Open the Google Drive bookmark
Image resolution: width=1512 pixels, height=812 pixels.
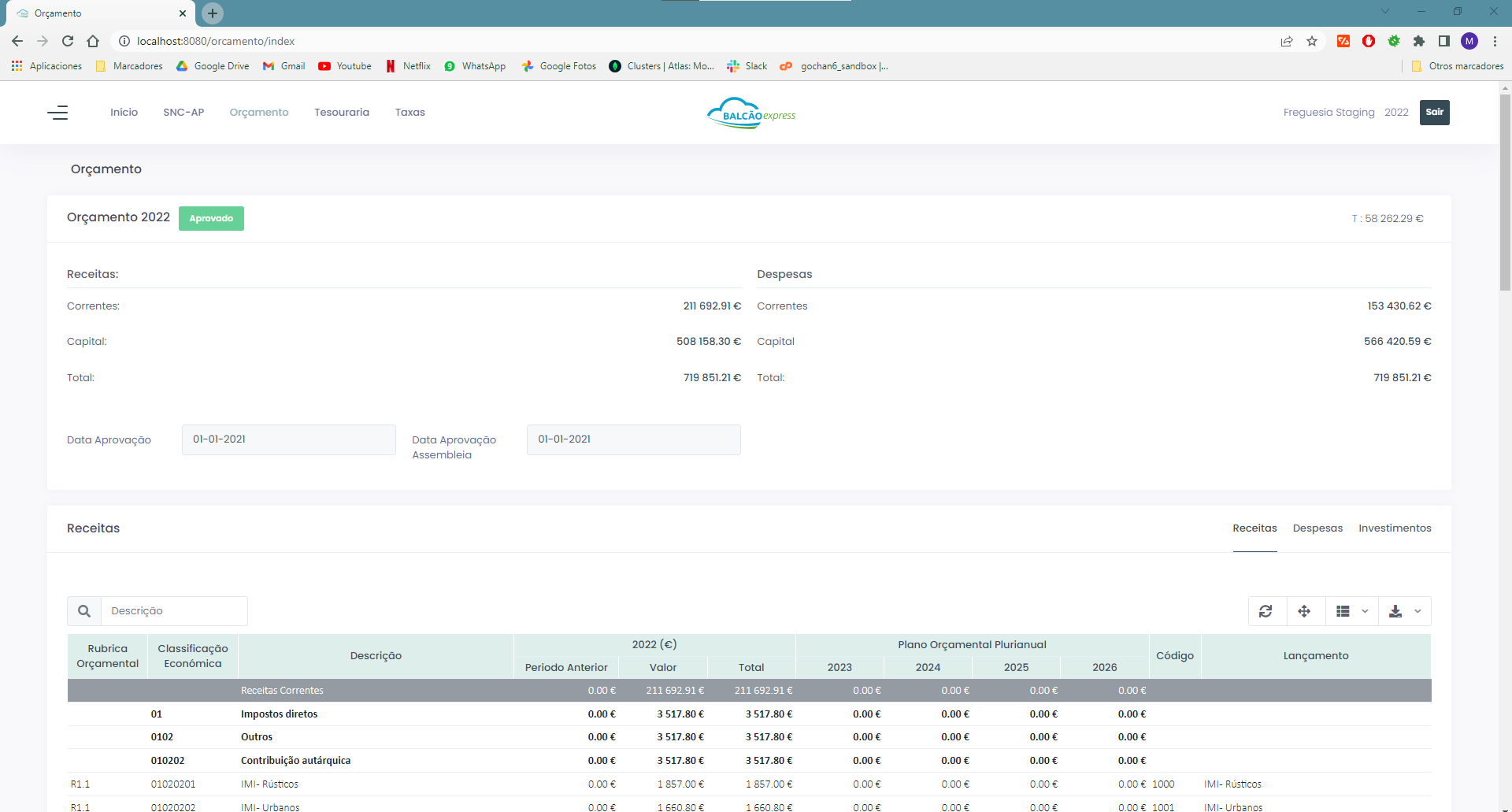(213, 66)
